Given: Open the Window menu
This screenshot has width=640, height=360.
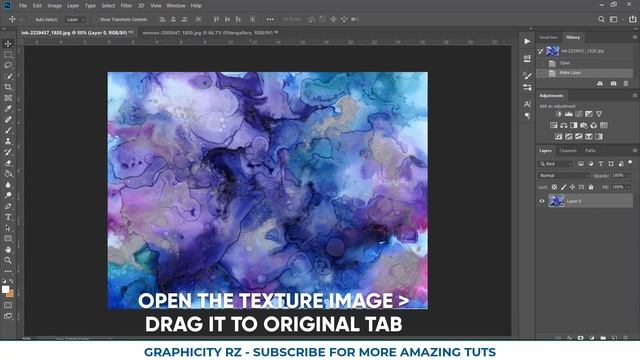Looking at the screenshot, I should pyautogui.click(x=176, y=6).
